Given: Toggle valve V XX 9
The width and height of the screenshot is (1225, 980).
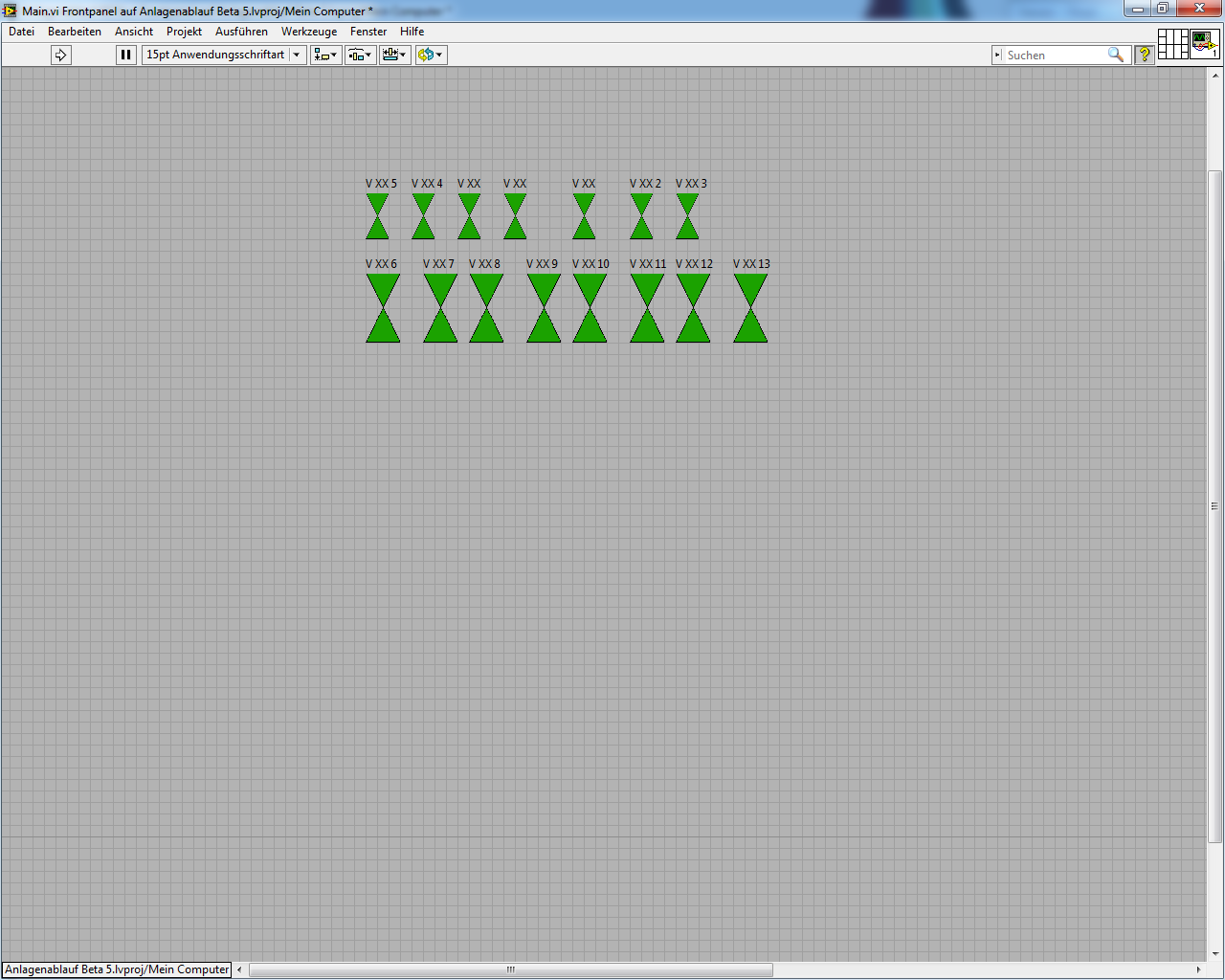Looking at the screenshot, I should 544,308.
